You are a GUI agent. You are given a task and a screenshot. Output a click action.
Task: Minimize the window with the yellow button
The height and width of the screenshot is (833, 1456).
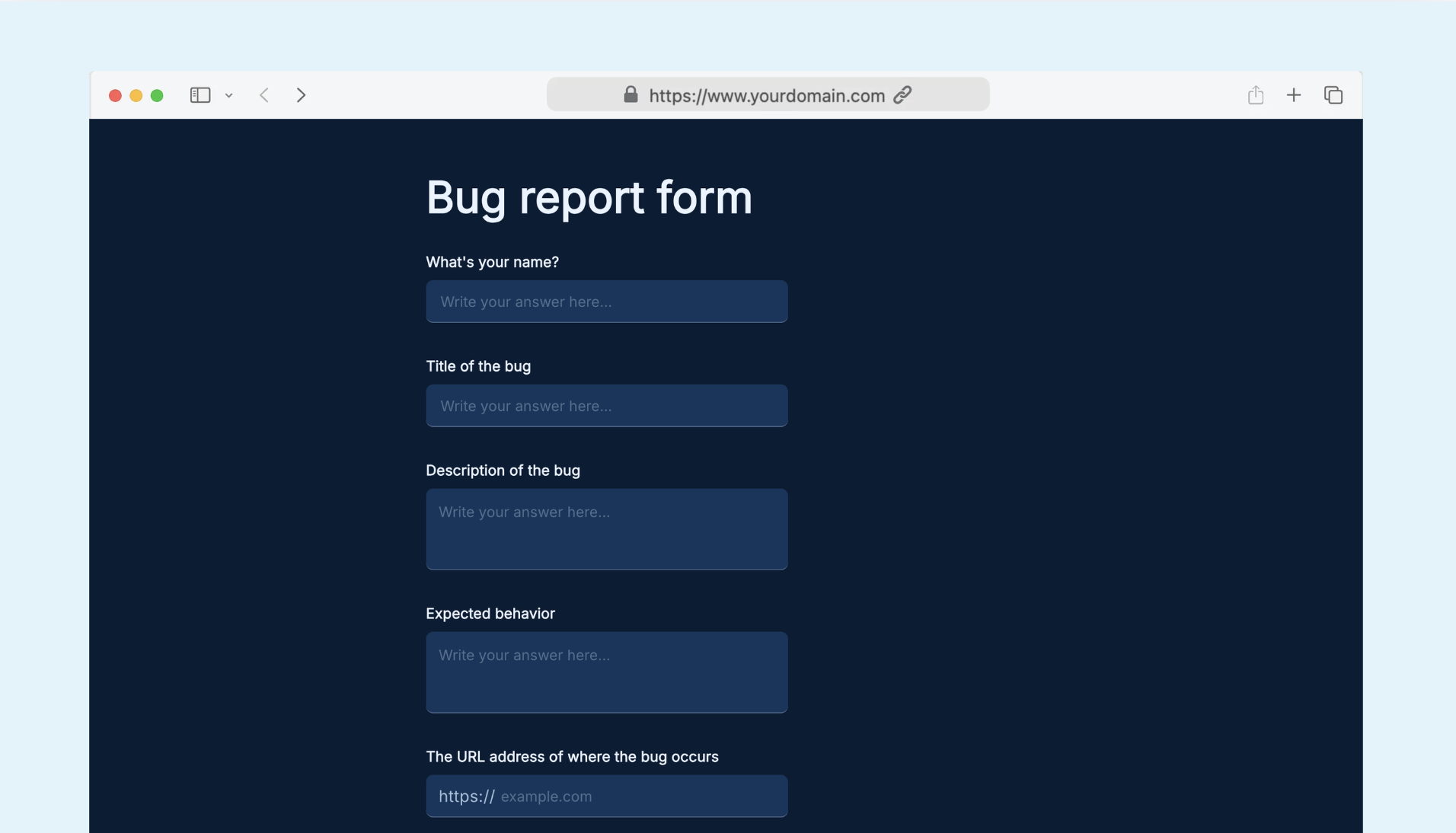tap(136, 95)
